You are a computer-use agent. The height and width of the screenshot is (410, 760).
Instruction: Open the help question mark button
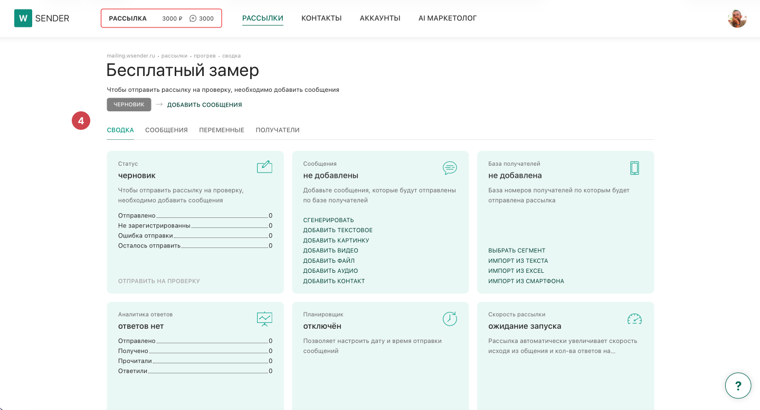738,386
